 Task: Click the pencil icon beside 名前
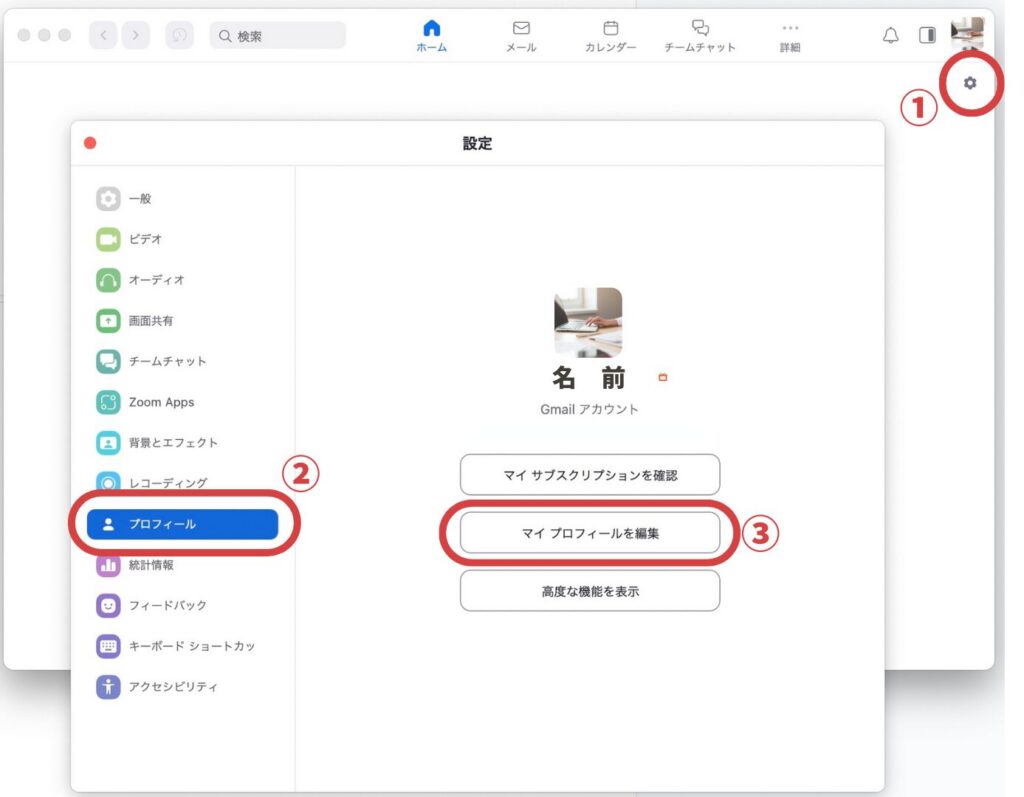coord(663,377)
